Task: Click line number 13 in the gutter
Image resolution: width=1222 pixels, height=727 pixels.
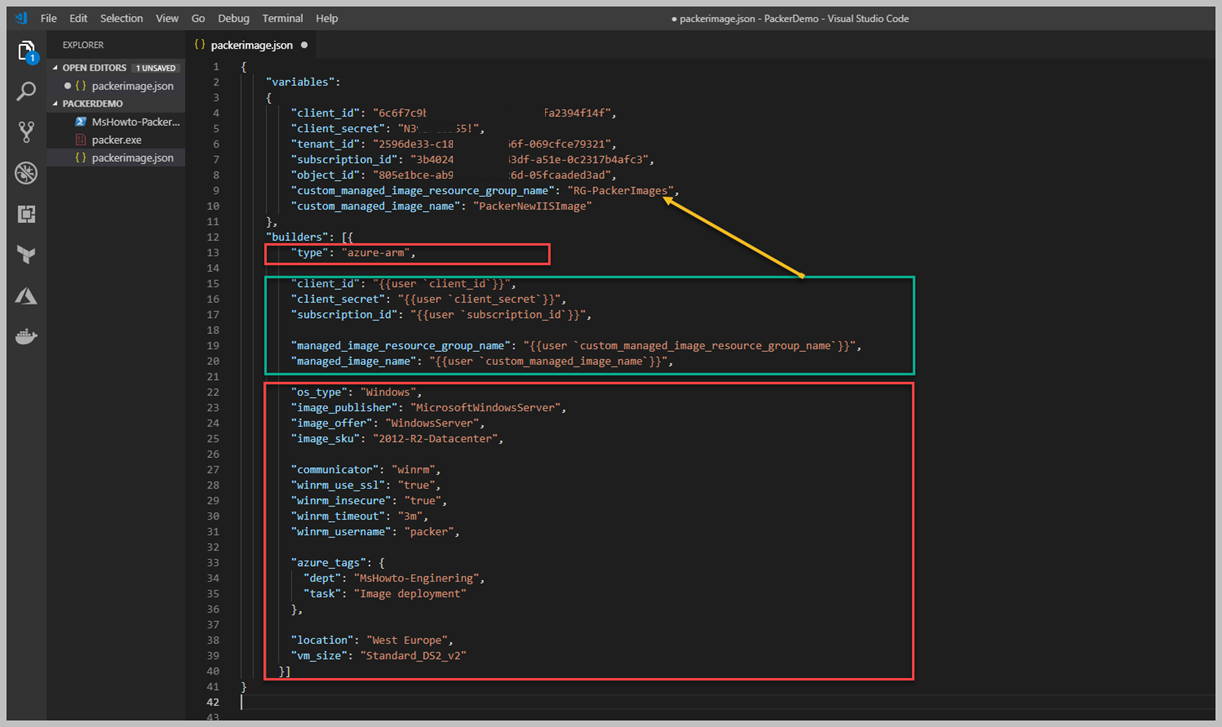Action: [x=213, y=253]
